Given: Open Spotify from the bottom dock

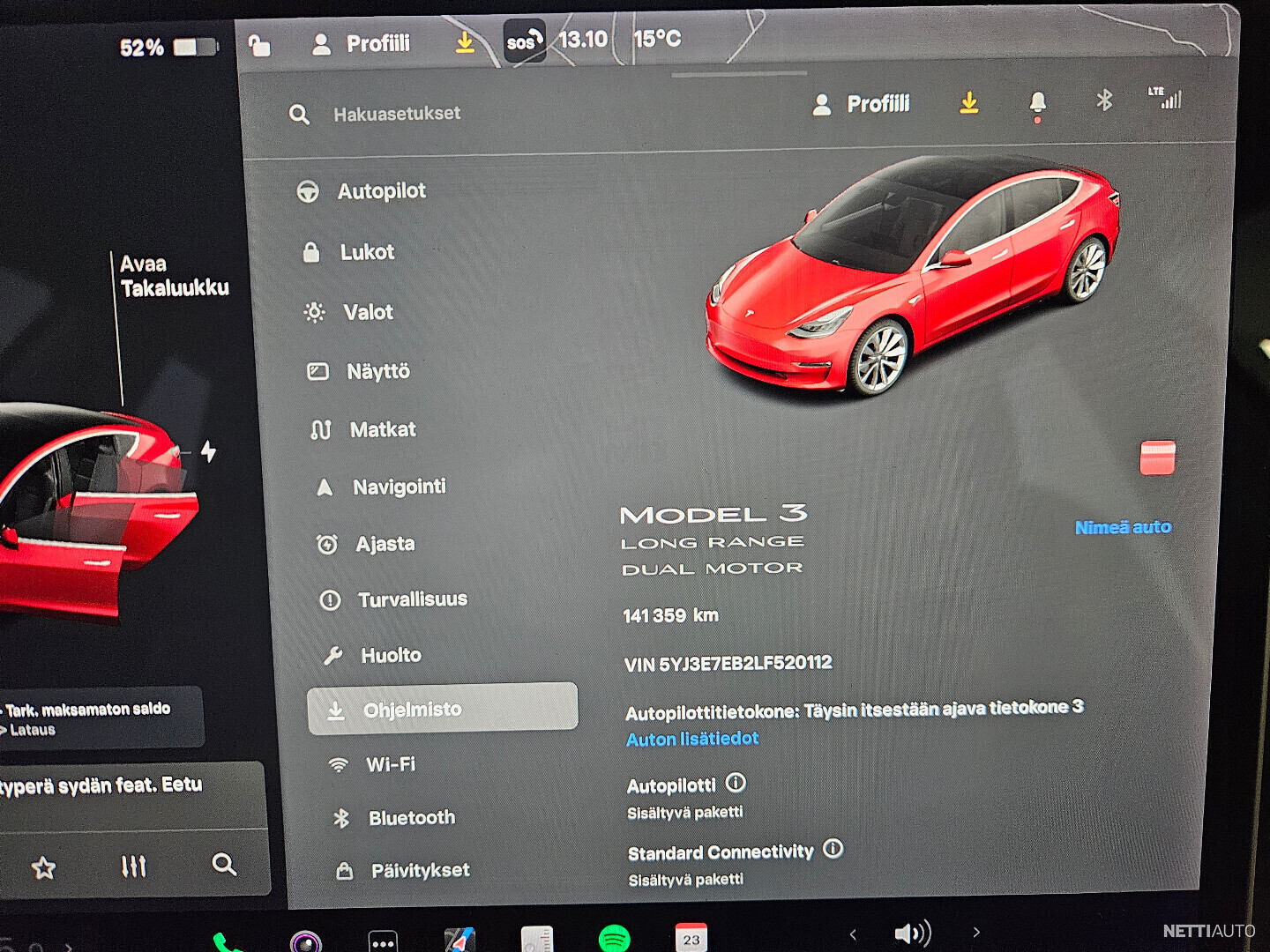Looking at the screenshot, I should (614, 938).
